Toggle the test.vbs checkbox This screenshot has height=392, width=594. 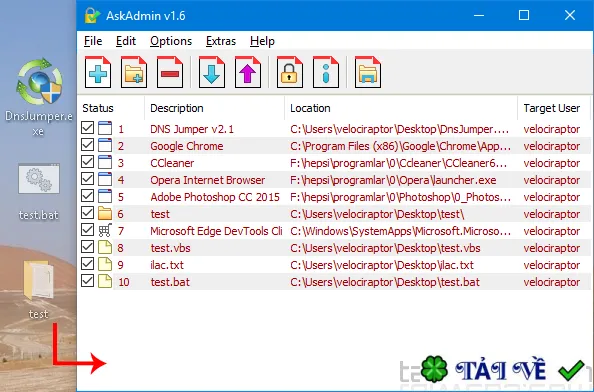[88, 247]
